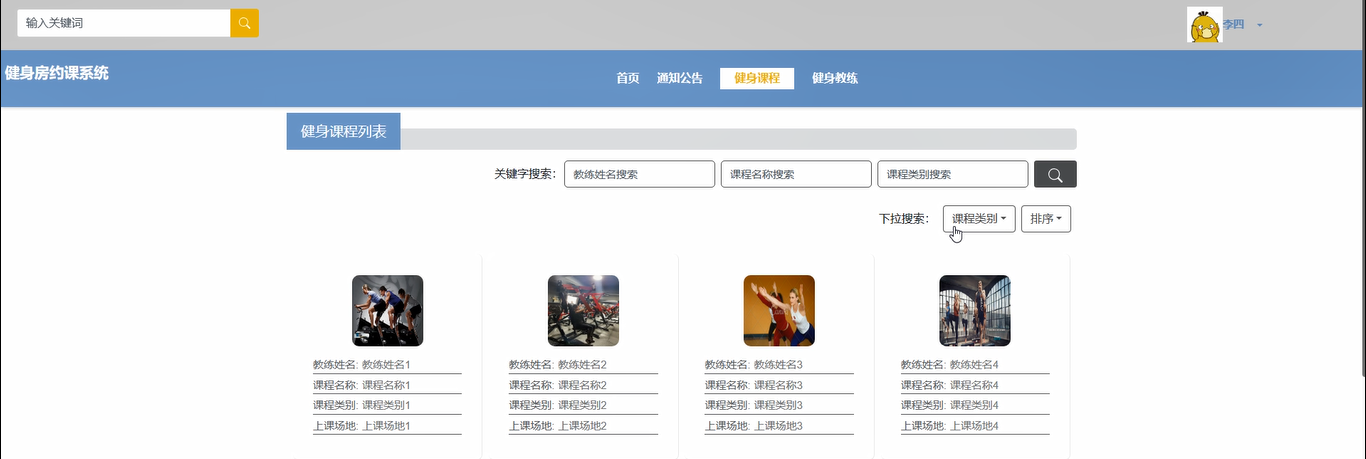Click text 上课场地: 上课场地4

click(950, 426)
